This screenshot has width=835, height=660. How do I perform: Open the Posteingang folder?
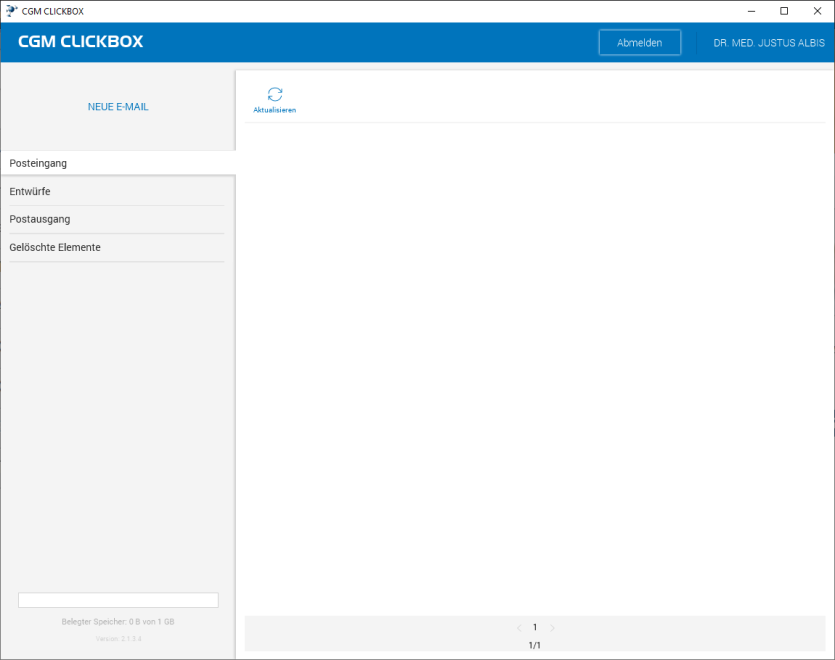click(118, 163)
